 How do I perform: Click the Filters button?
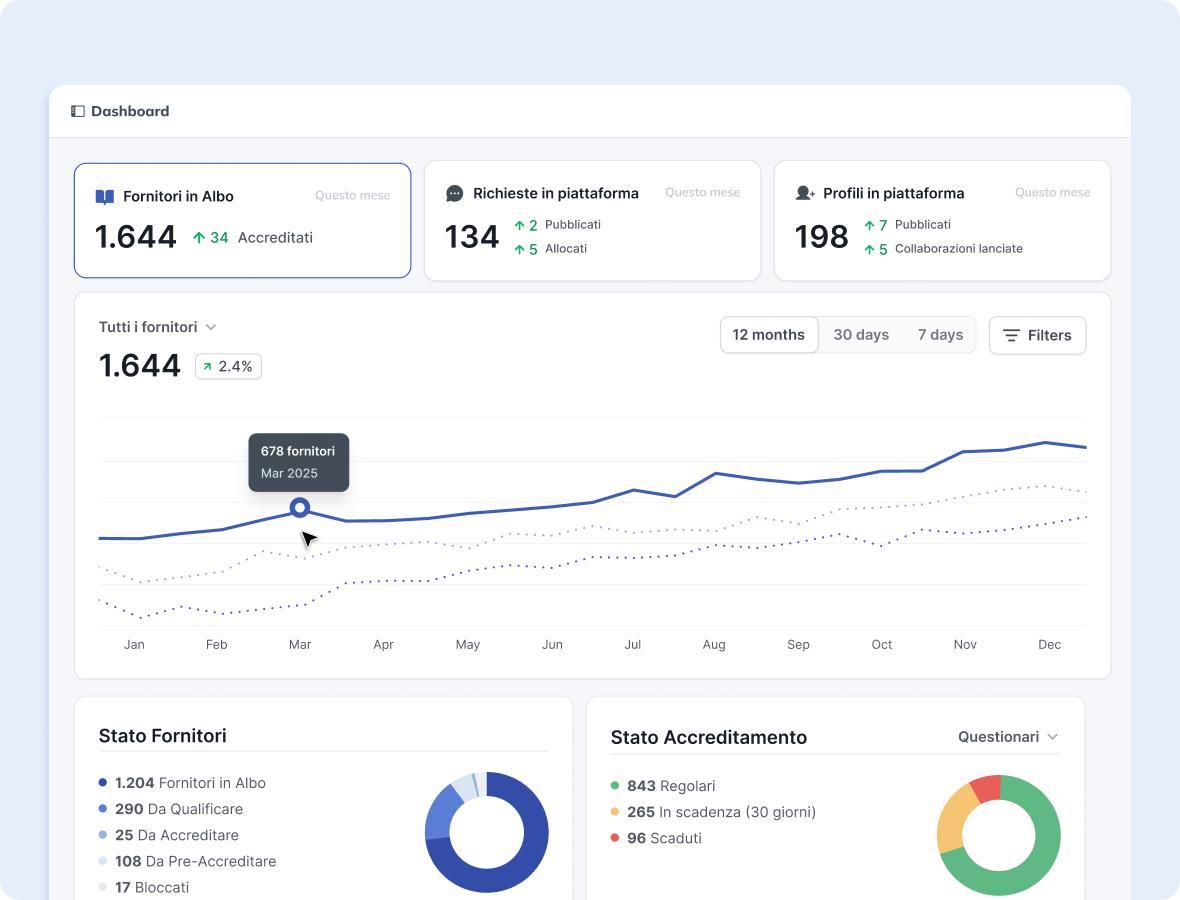pyautogui.click(x=1037, y=336)
